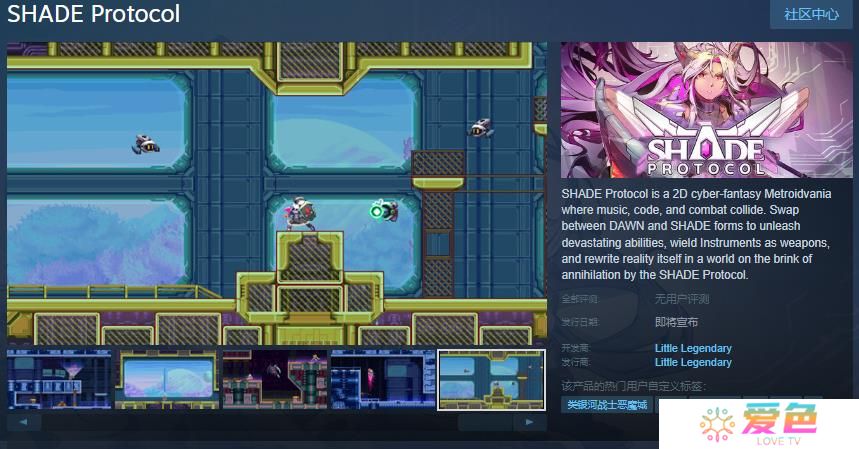The height and width of the screenshot is (449, 859).
Task: Click the 发行商 label
Action: point(576,362)
